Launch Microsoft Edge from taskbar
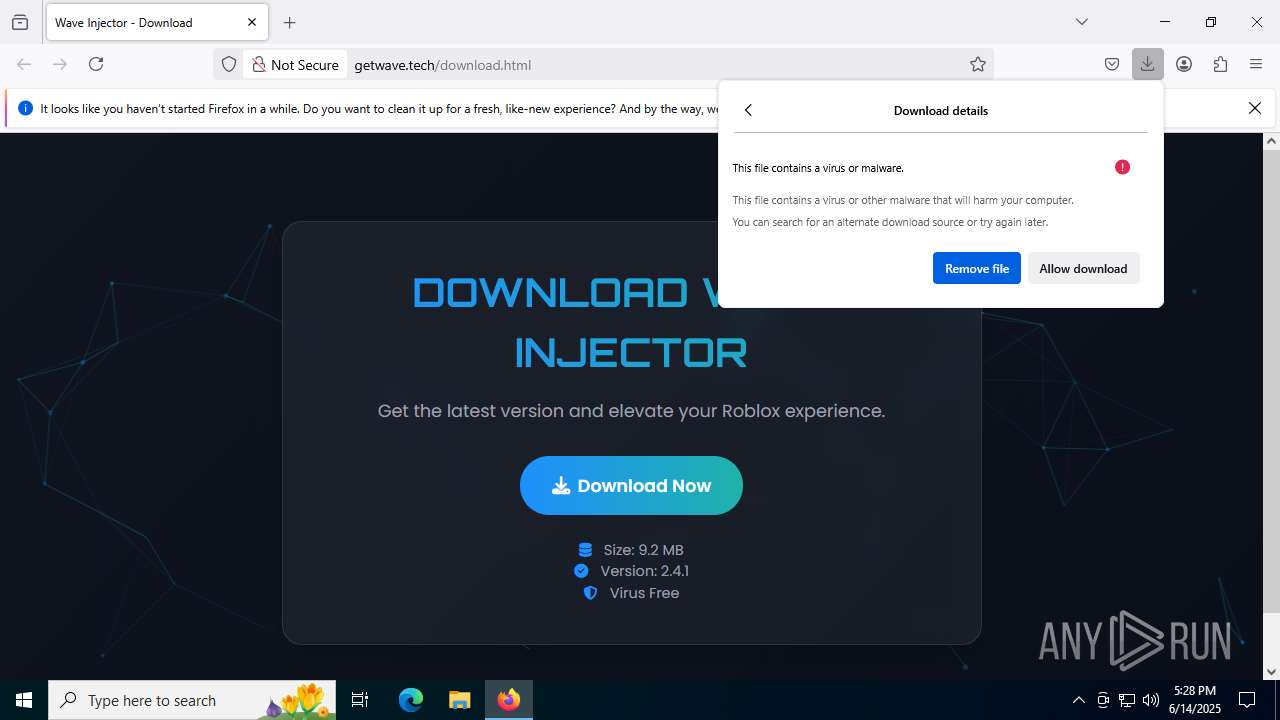The image size is (1280, 720). 411,700
